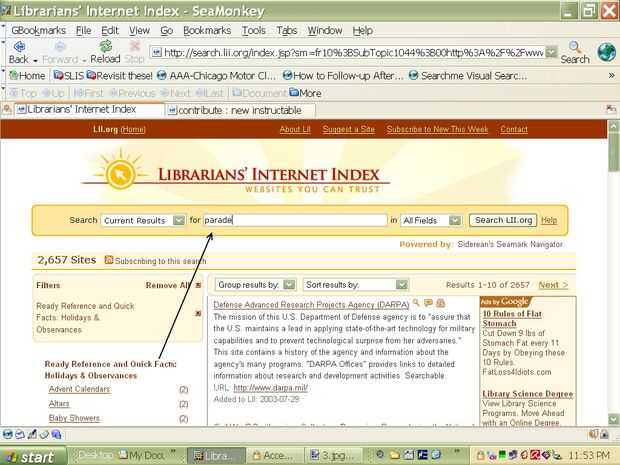Screen dimensions: 620x465
Task: Click the Reload icon
Action: (x=105, y=46)
